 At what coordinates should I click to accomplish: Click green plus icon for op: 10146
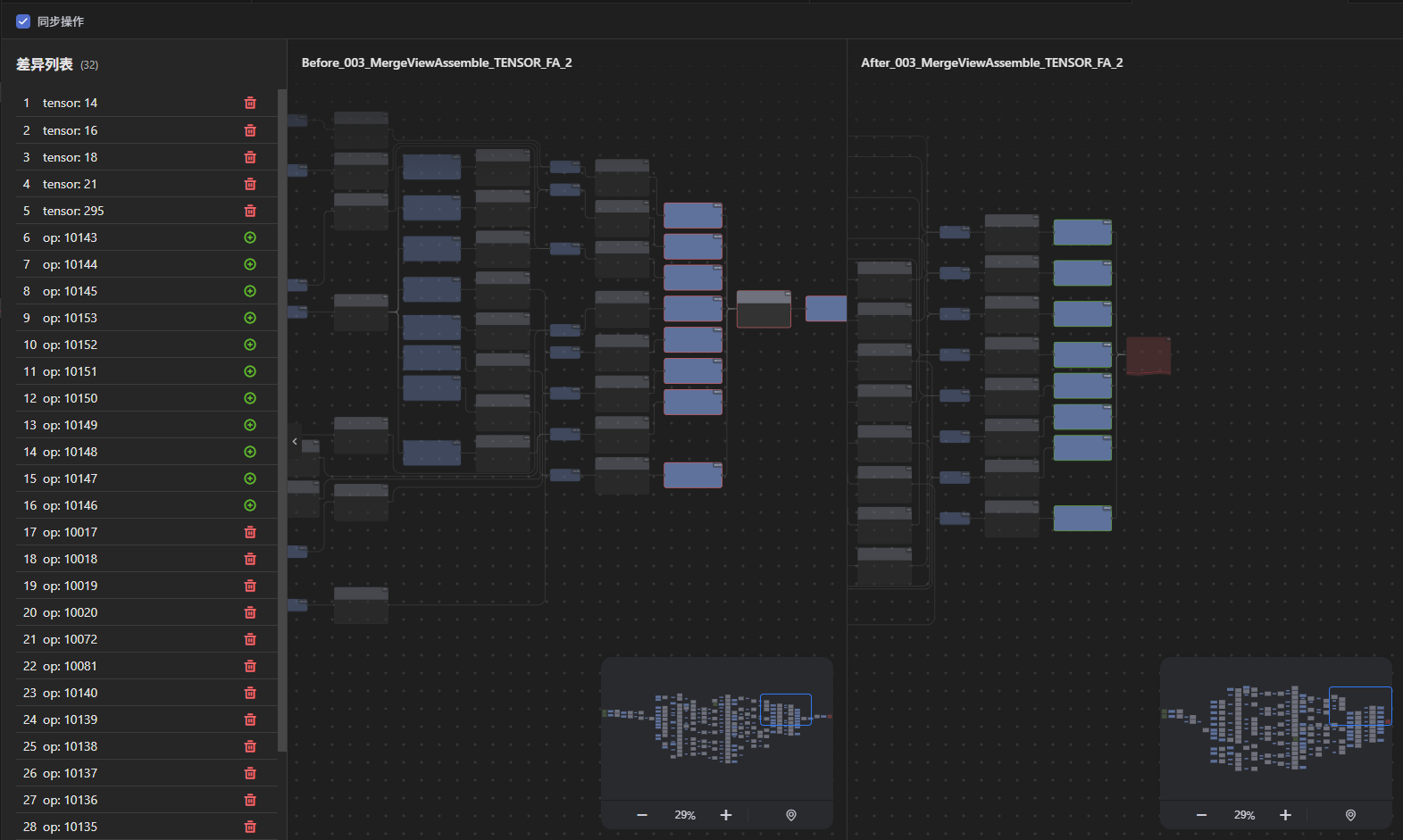coord(250,505)
